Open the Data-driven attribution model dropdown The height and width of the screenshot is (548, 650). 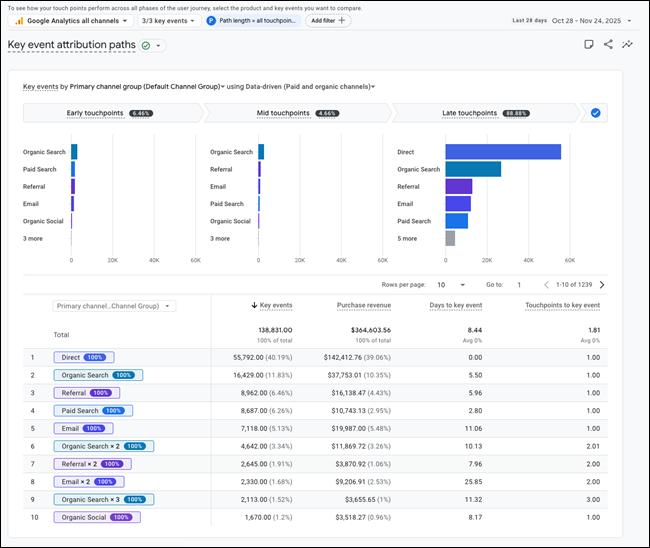(x=310, y=87)
